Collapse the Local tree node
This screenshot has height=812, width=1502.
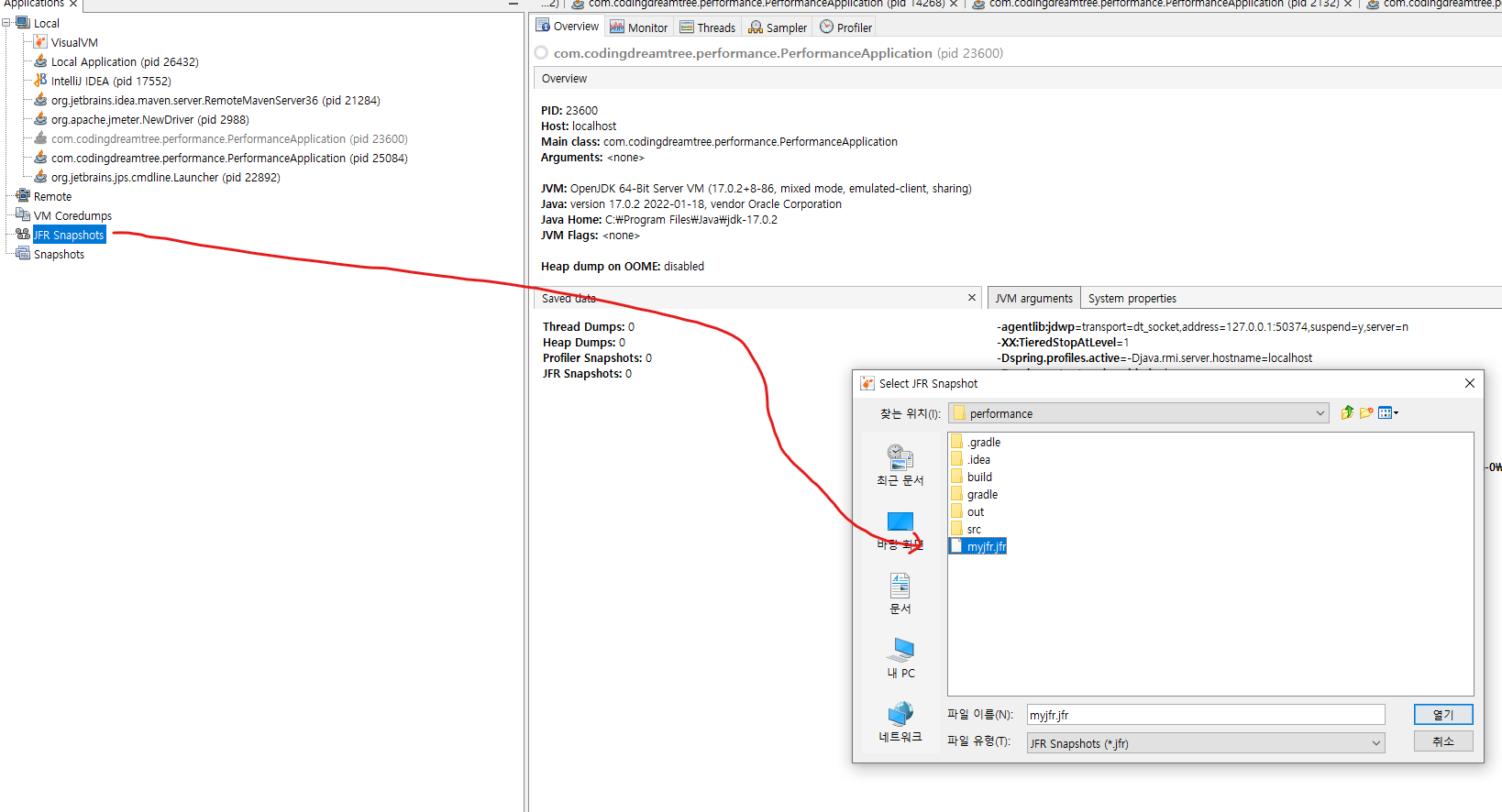click(6, 23)
